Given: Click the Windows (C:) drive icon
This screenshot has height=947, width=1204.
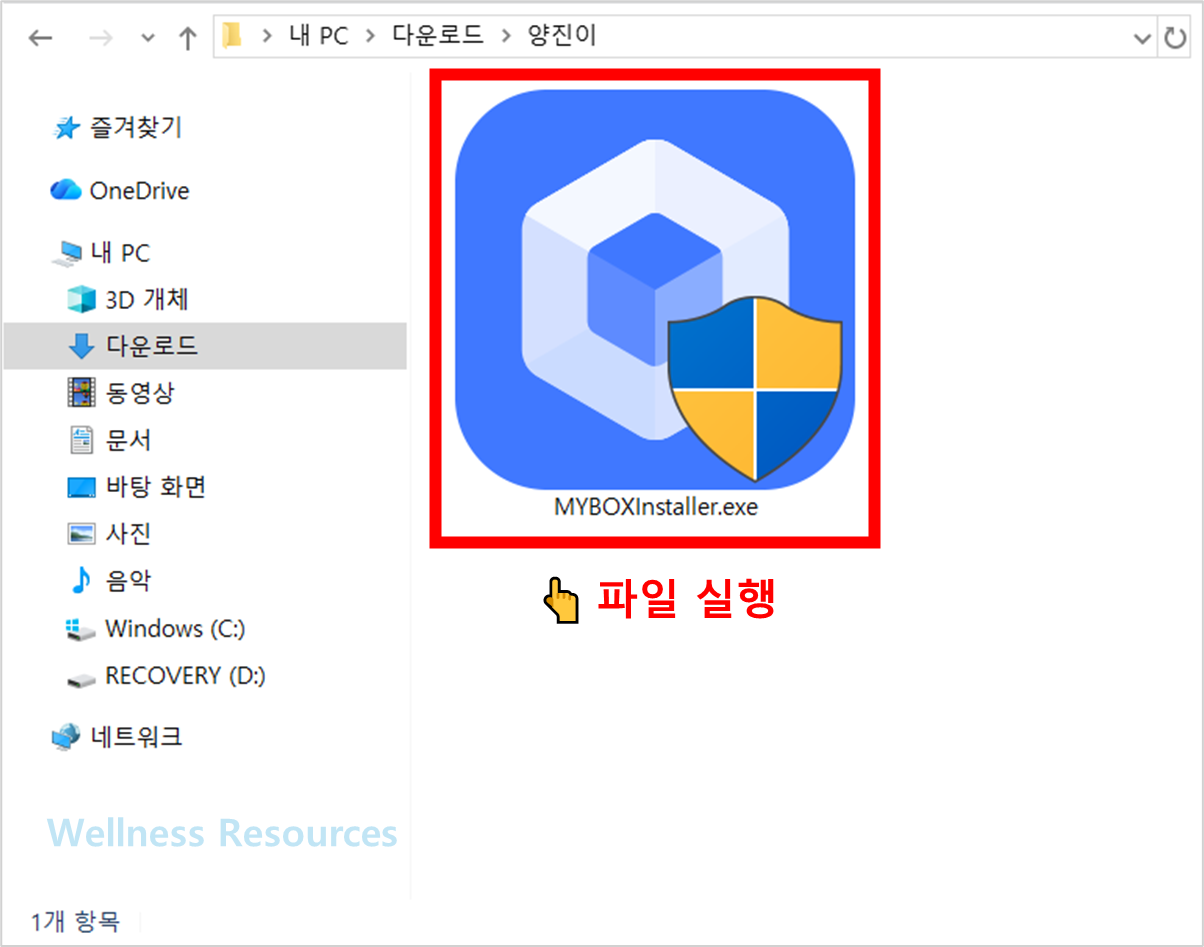Looking at the screenshot, I should pyautogui.click(x=80, y=629).
